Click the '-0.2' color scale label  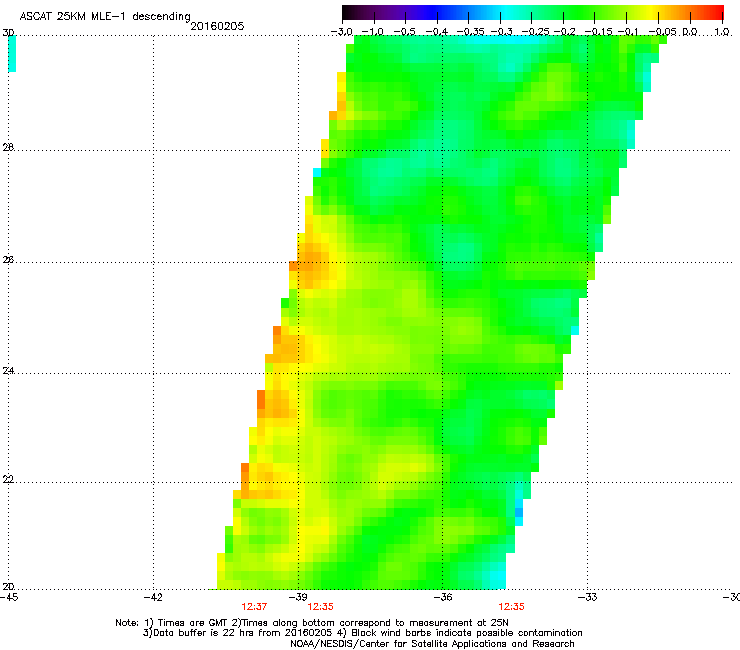(x=564, y=32)
